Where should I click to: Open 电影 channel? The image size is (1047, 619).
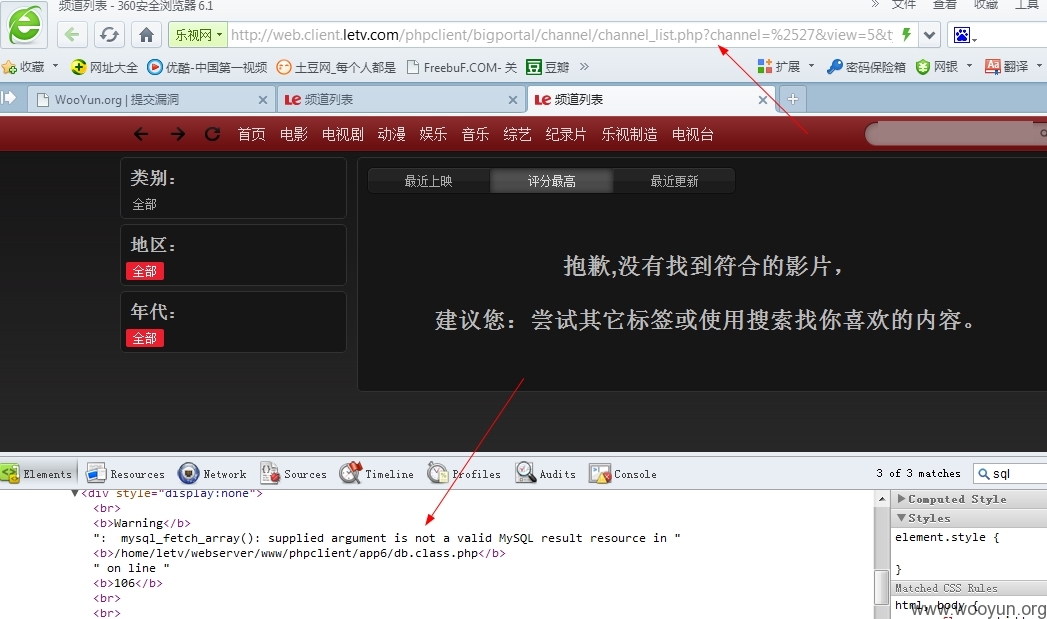(x=294, y=134)
